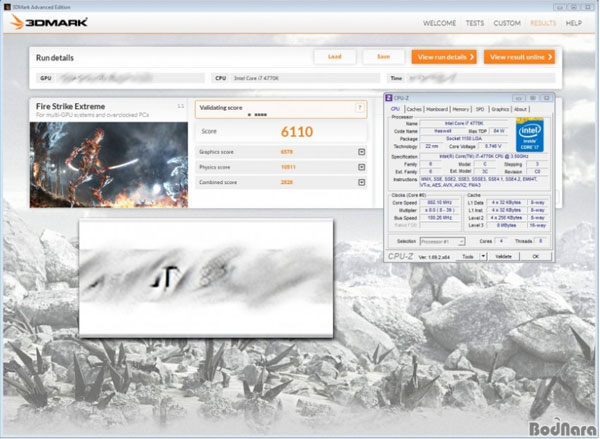Switch to the CUSTOM section
The height and width of the screenshot is (439, 600).
click(507, 23)
